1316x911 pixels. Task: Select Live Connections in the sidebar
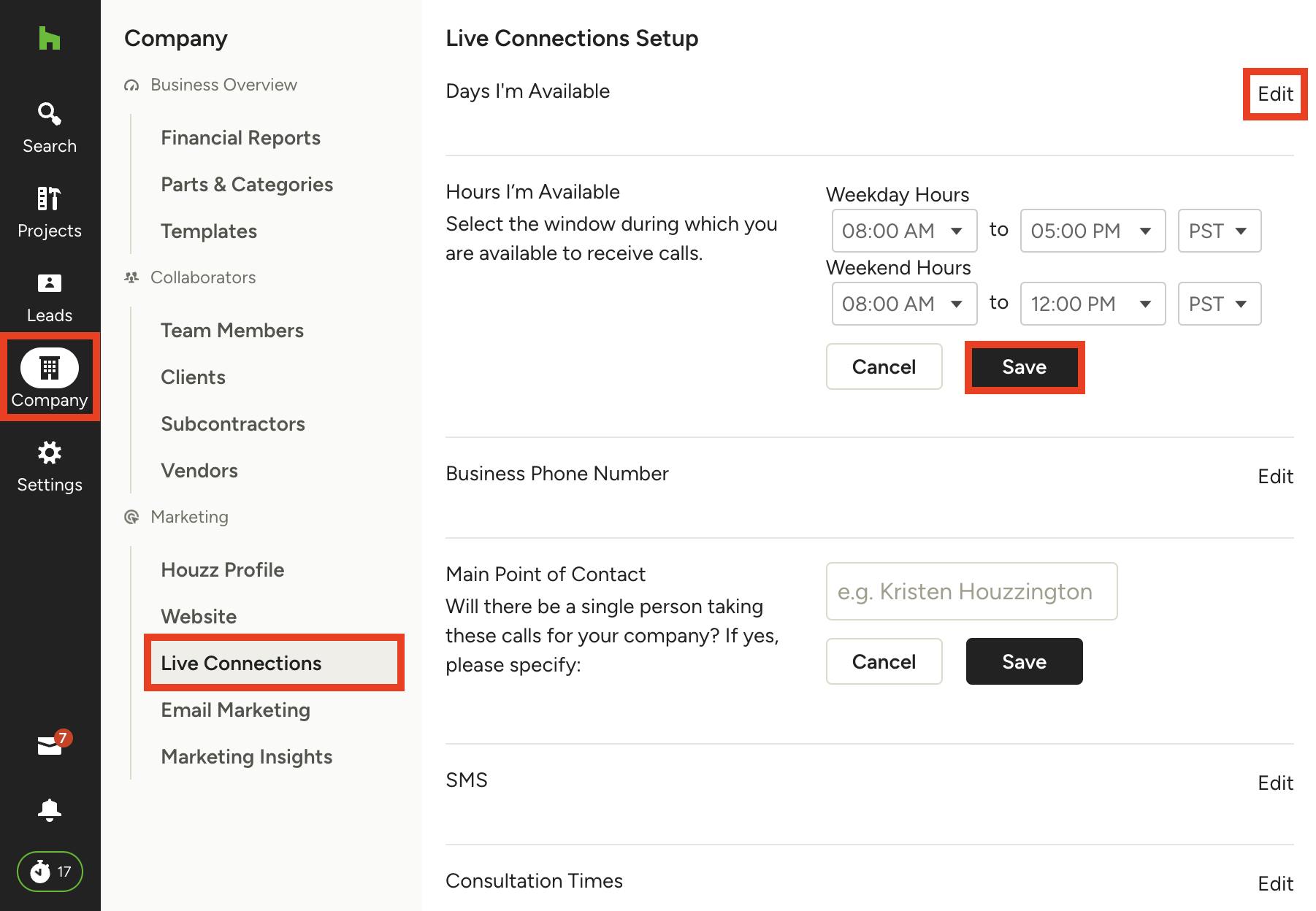coord(241,663)
